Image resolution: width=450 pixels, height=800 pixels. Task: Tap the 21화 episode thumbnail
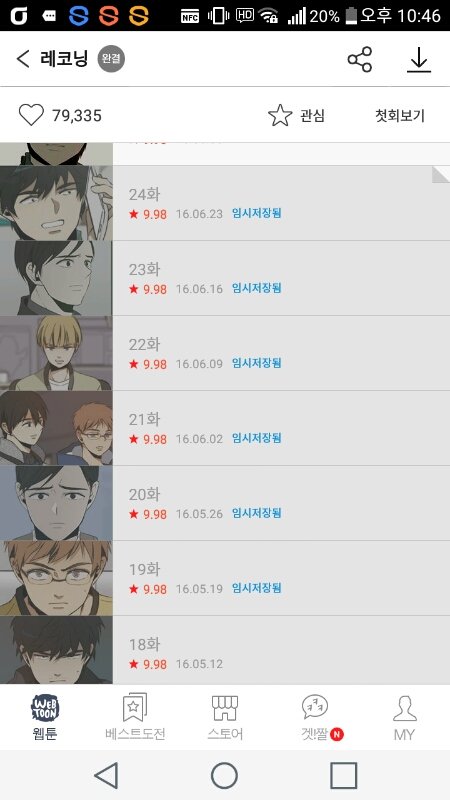[x=56, y=428]
